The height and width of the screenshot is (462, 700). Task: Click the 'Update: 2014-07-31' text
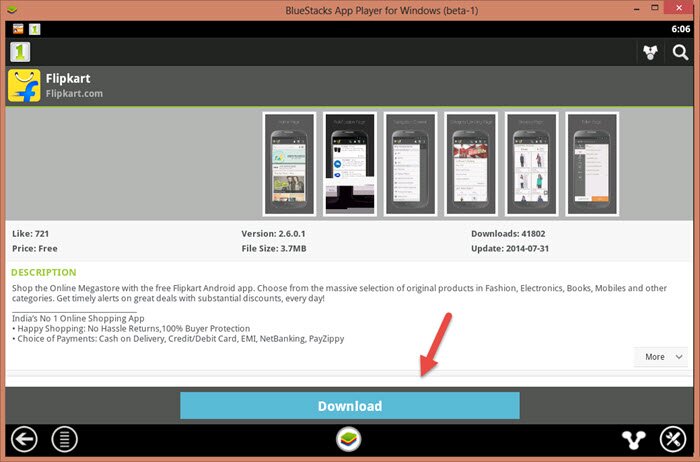tap(510, 249)
